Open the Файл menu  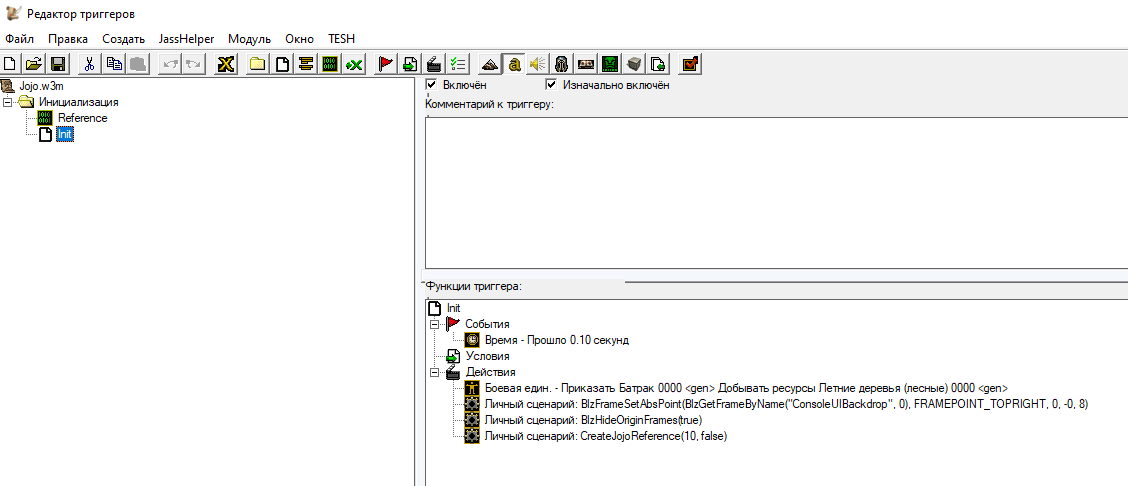pyautogui.click(x=19, y=39)
